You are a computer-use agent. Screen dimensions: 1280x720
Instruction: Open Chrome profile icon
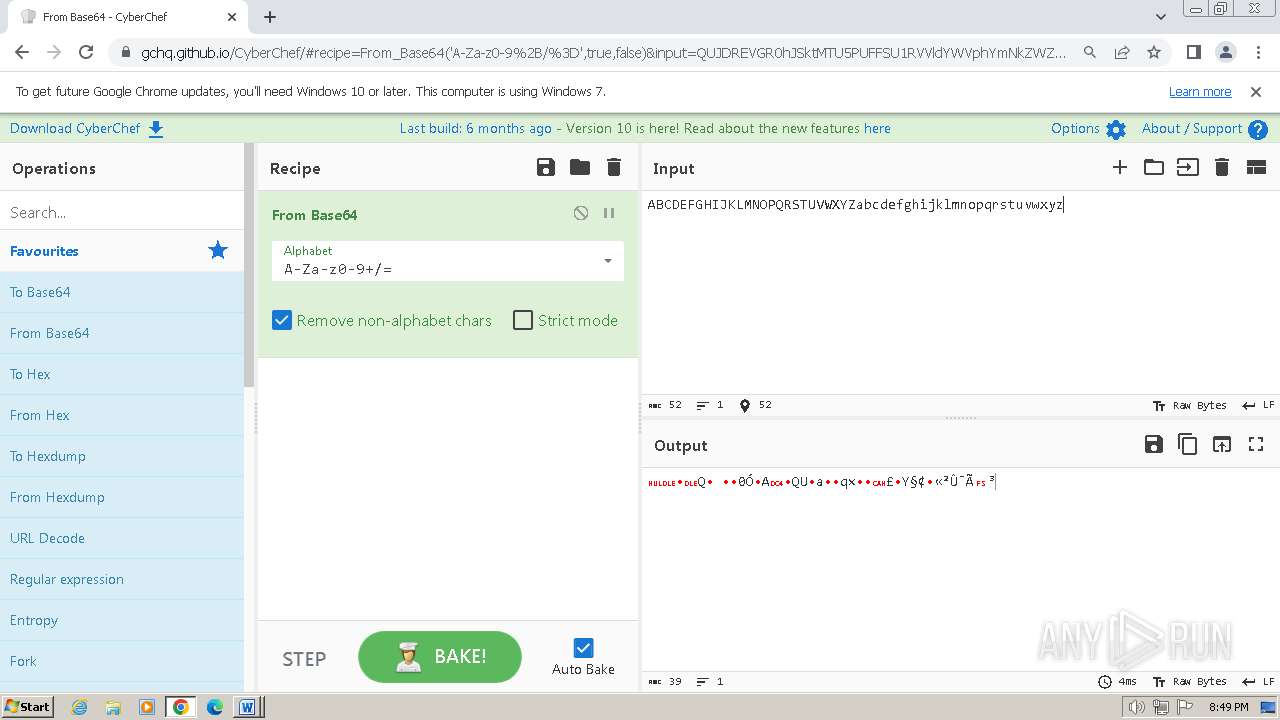[1225, 52]
